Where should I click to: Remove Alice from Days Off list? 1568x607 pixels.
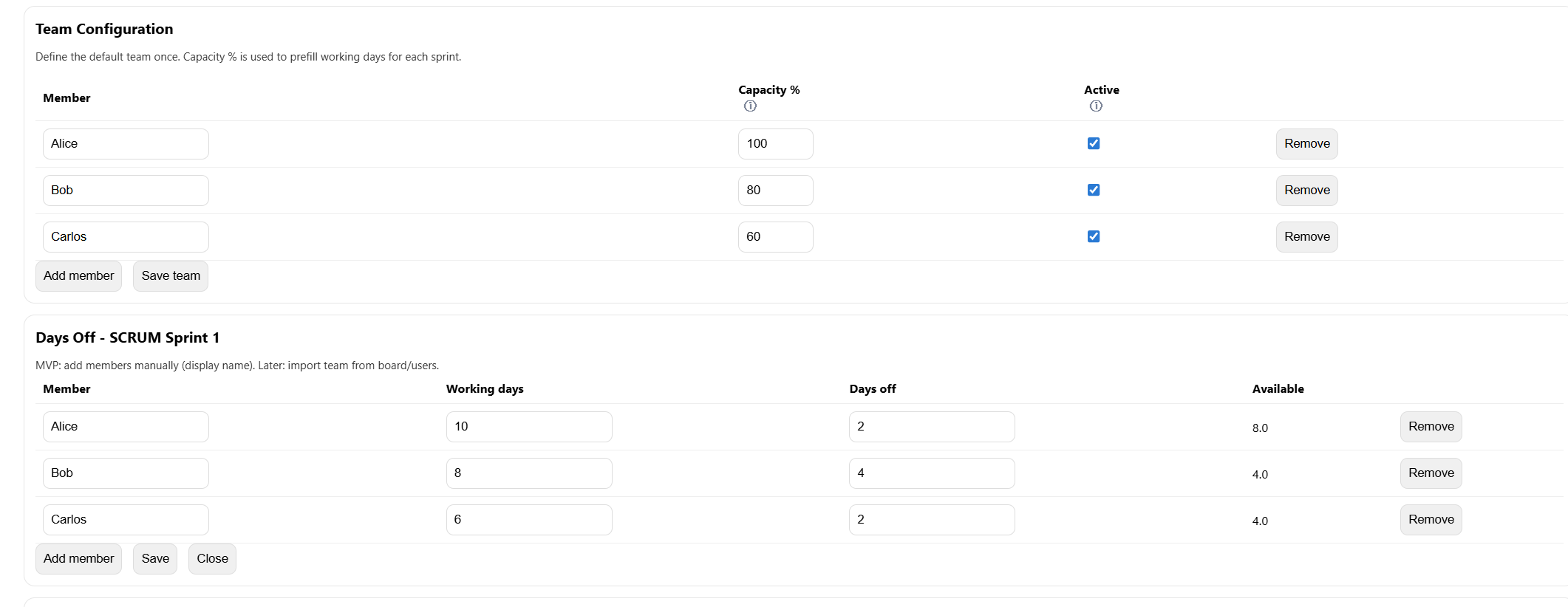click(1431, 427)
